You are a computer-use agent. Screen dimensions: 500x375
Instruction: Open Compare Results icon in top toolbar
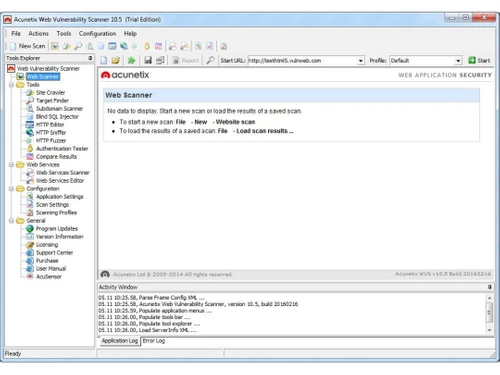pos(158,46)
